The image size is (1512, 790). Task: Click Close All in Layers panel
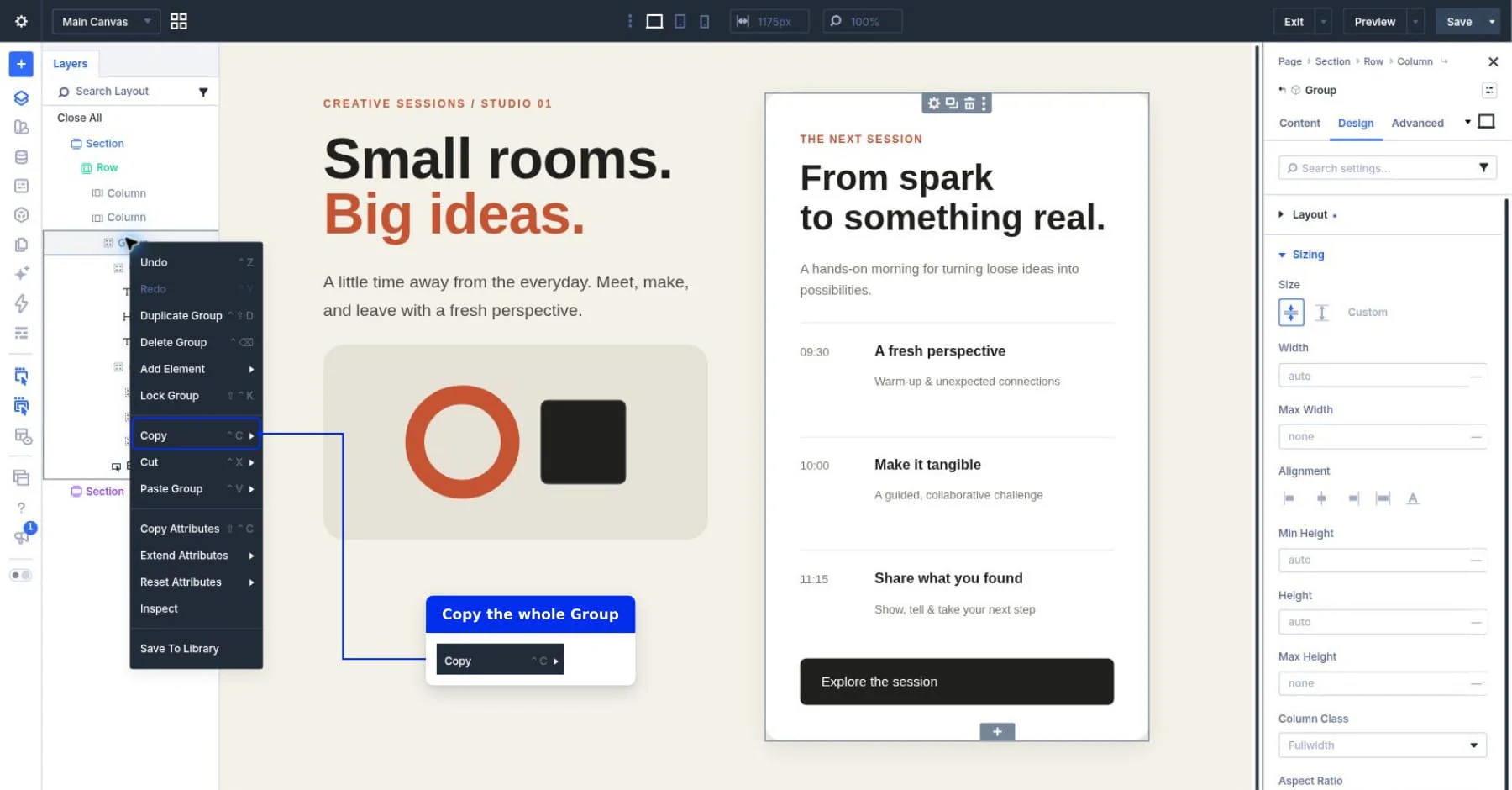pyautogui.click(x=80, y=118)
